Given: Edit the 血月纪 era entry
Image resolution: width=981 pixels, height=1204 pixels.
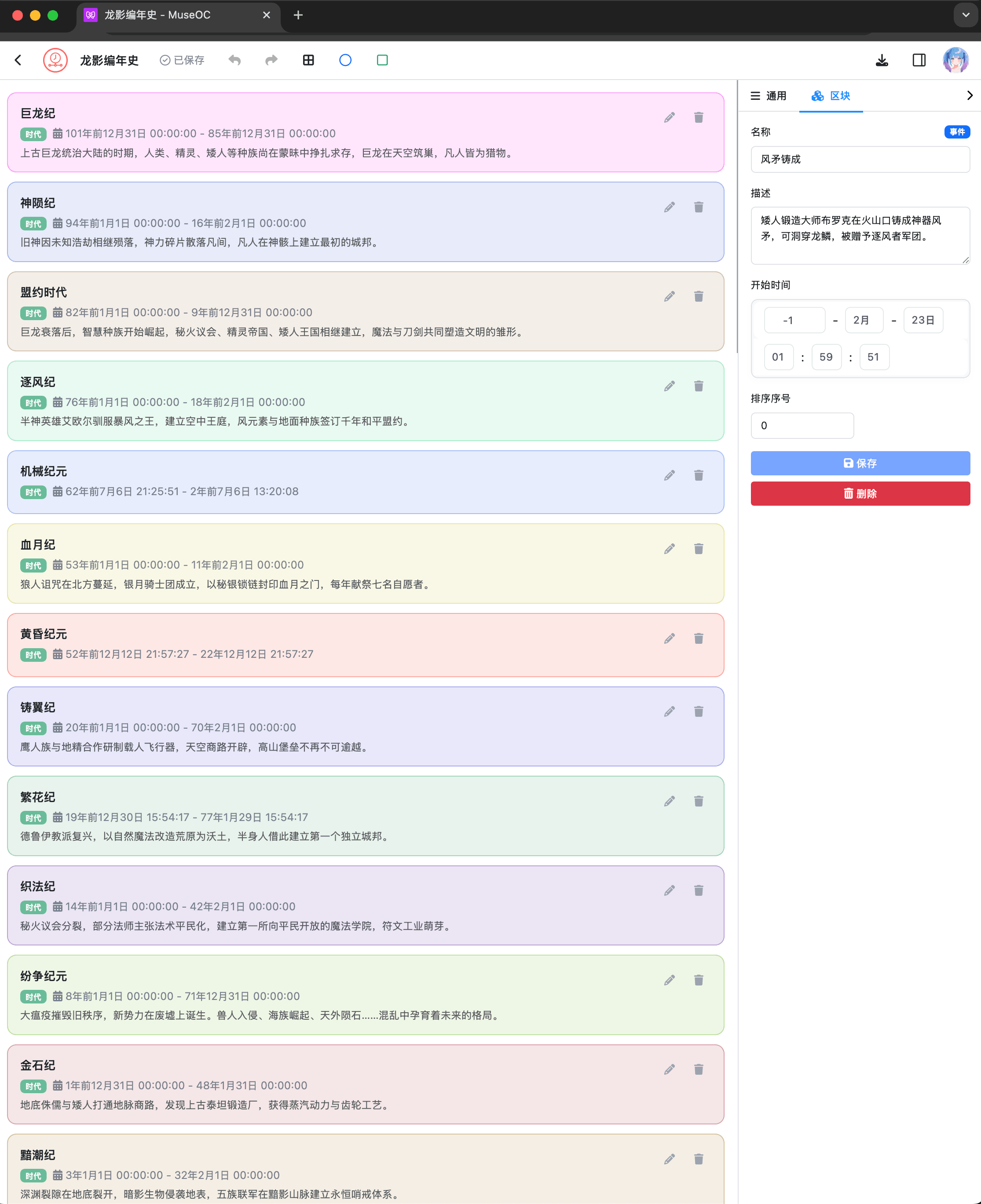Looking at the screenshot, I should [x=669, y=549].
